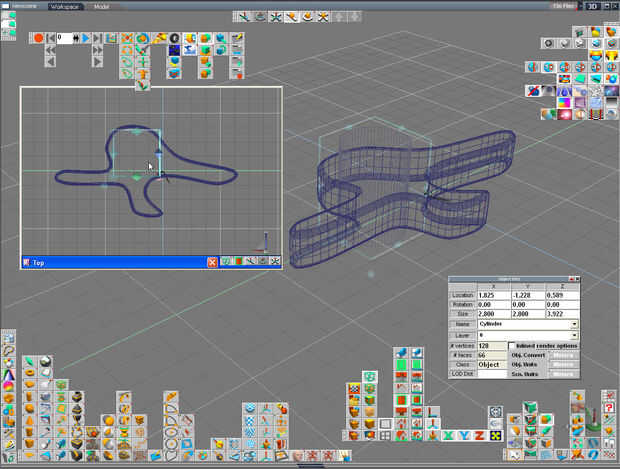Tick the inlined render options checkbox

pyautogui.click(x=512, y=345)
